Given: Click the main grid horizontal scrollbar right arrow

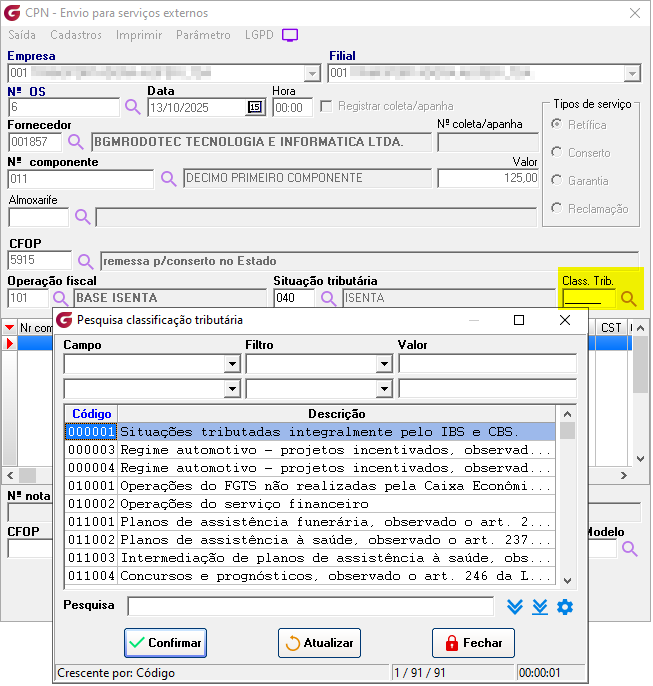Looking at the screenshot, I should [624, 475].
